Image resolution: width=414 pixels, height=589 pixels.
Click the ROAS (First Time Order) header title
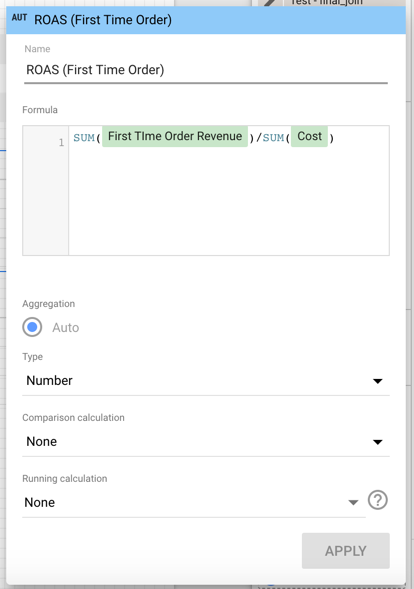click(103, 20)
